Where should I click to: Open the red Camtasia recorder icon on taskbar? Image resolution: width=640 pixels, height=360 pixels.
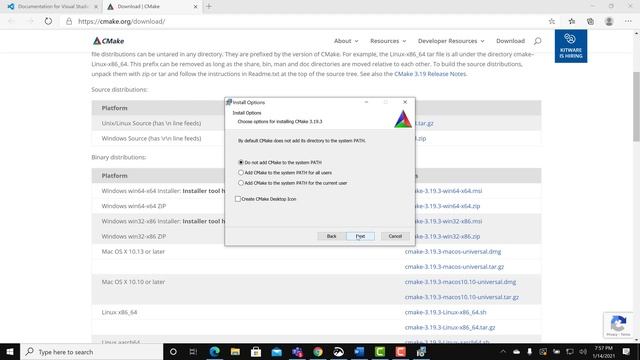tap(400, 351)
